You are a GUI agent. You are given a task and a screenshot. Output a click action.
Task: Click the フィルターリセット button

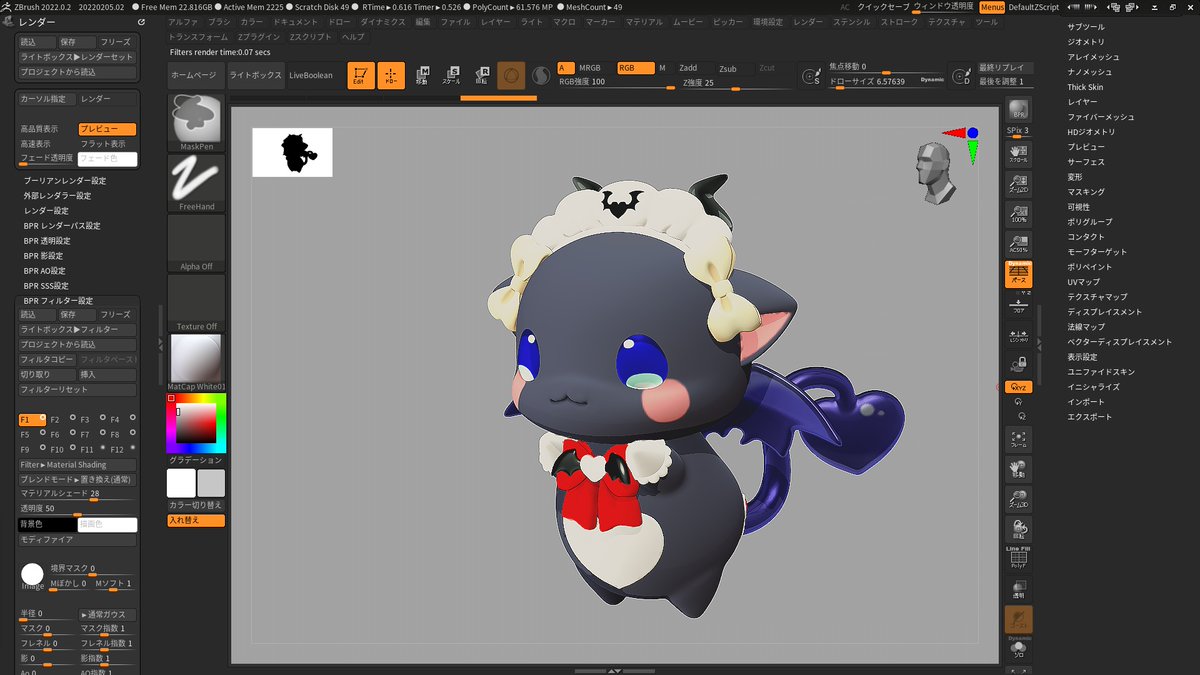78,390
